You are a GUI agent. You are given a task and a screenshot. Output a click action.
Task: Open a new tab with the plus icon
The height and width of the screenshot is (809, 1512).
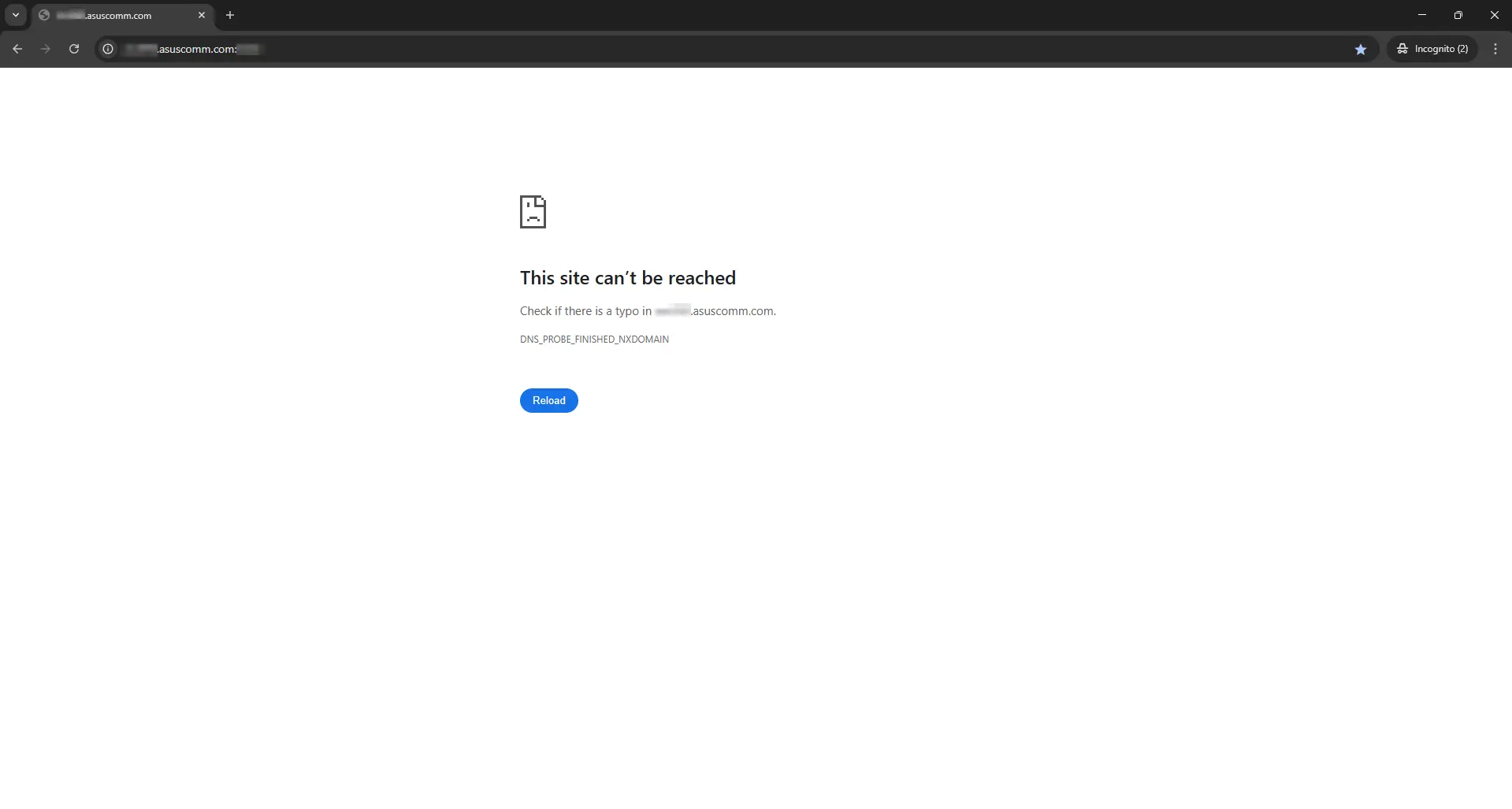tap(230, 15)
